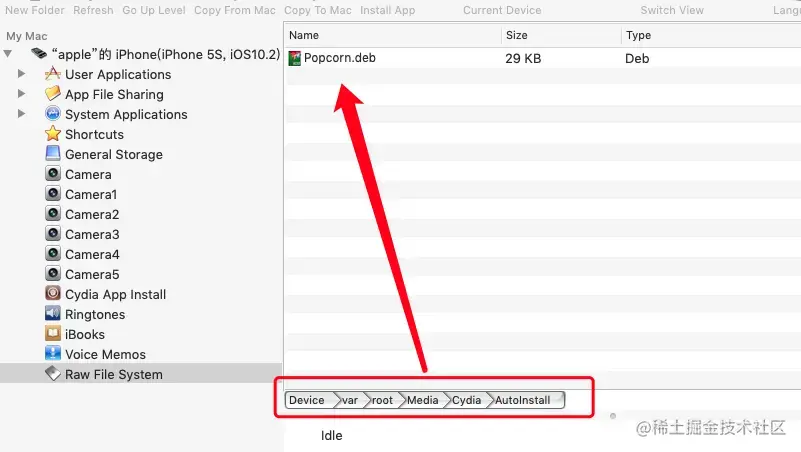Click the Ringtones speaker icon
The image size is (801, 452).
pos(53,314)
